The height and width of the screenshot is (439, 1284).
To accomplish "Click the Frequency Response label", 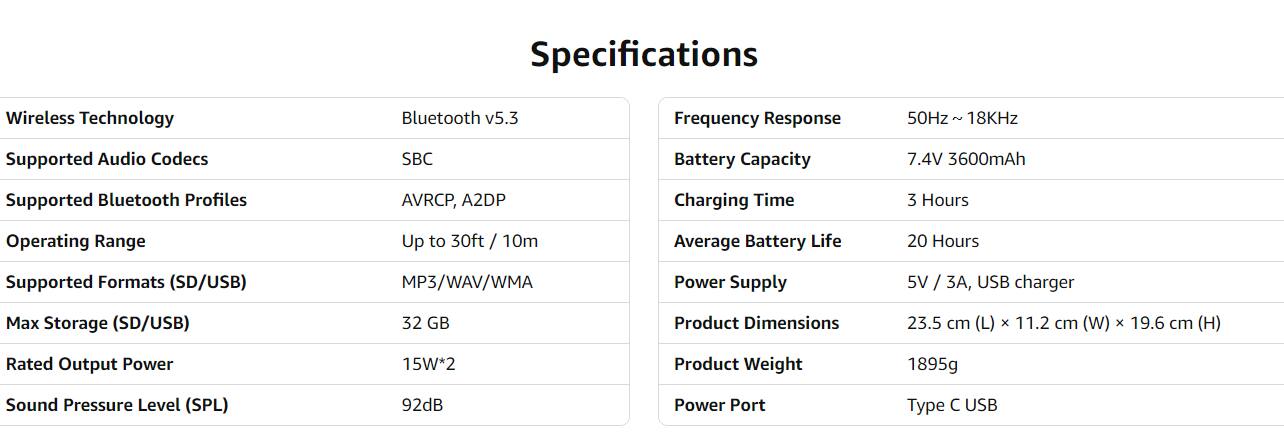I will tap(757, 118).
